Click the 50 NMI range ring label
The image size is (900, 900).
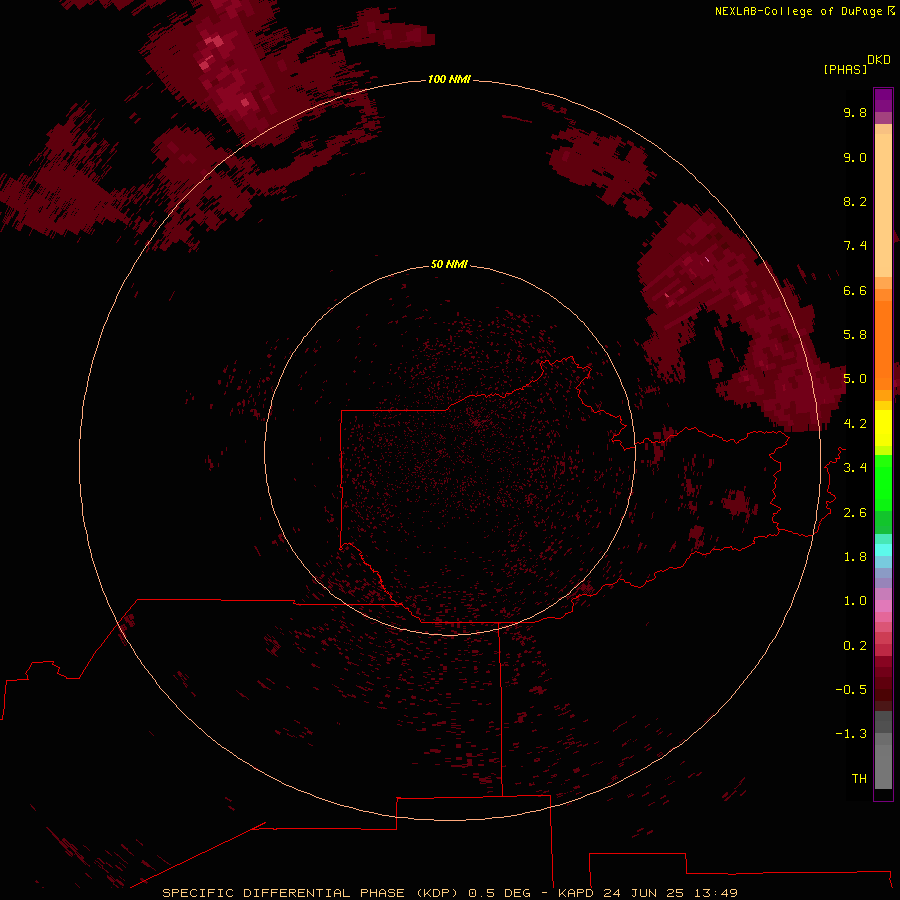click(x=449, y=264)
